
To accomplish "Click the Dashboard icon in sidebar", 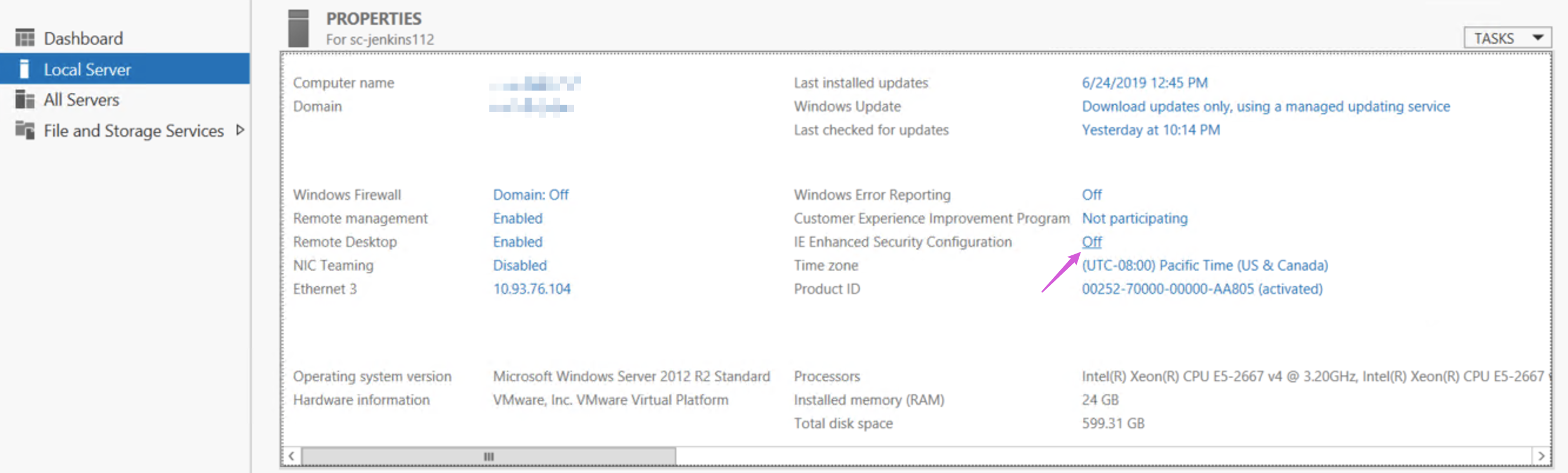I will (x=25, y=38).
